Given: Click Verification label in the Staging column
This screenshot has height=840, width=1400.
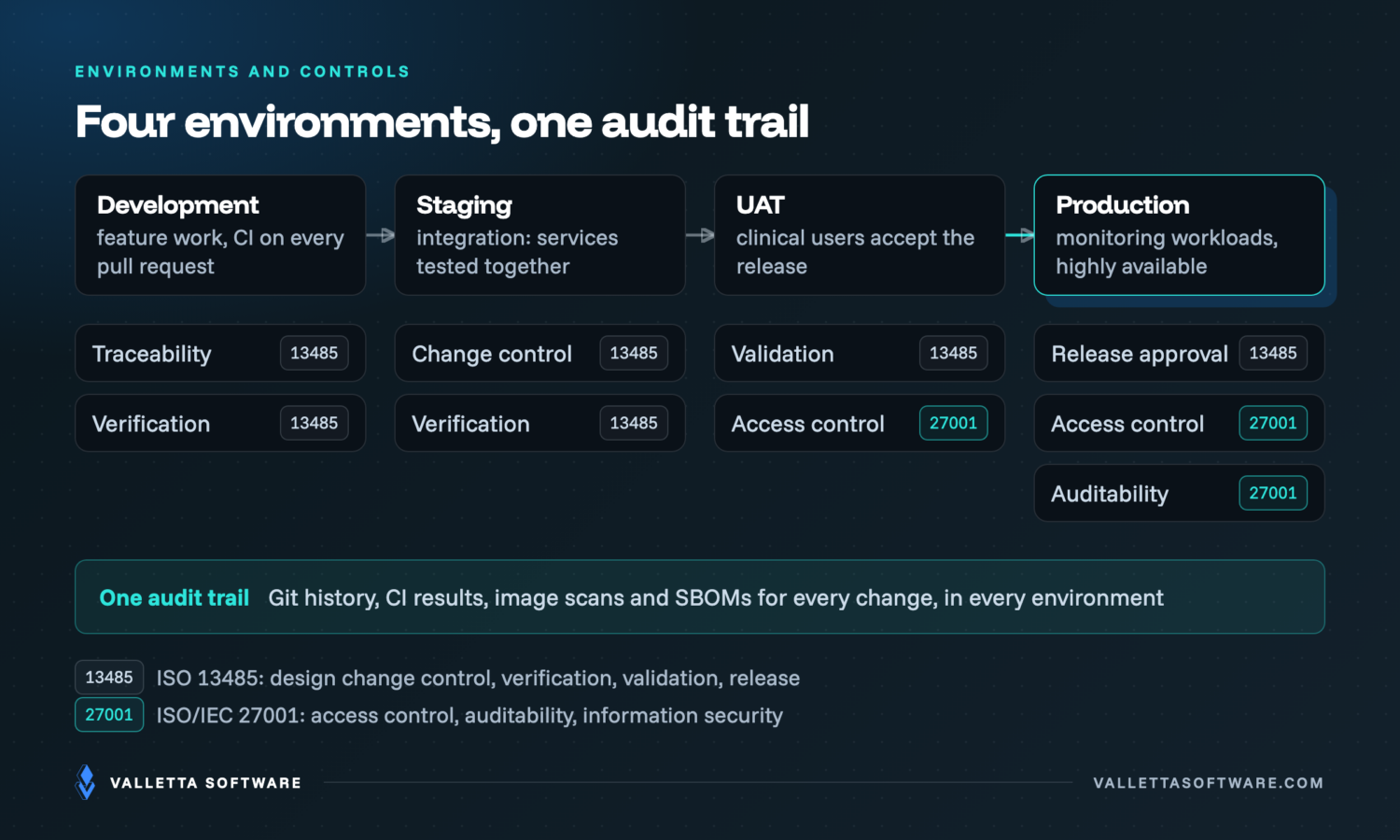Looking at the screenshot, I should pyautogui.click(x=470, y=424).
